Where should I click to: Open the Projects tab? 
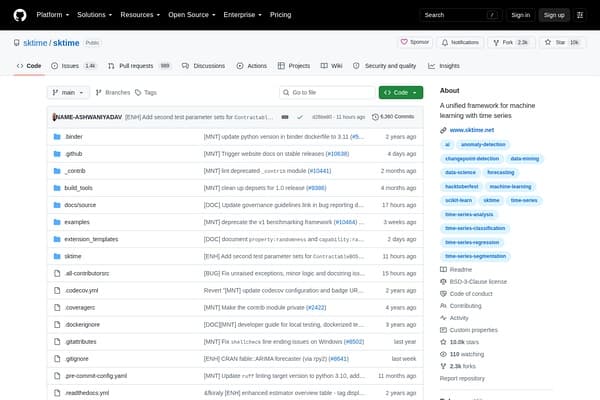pos(294,66)
